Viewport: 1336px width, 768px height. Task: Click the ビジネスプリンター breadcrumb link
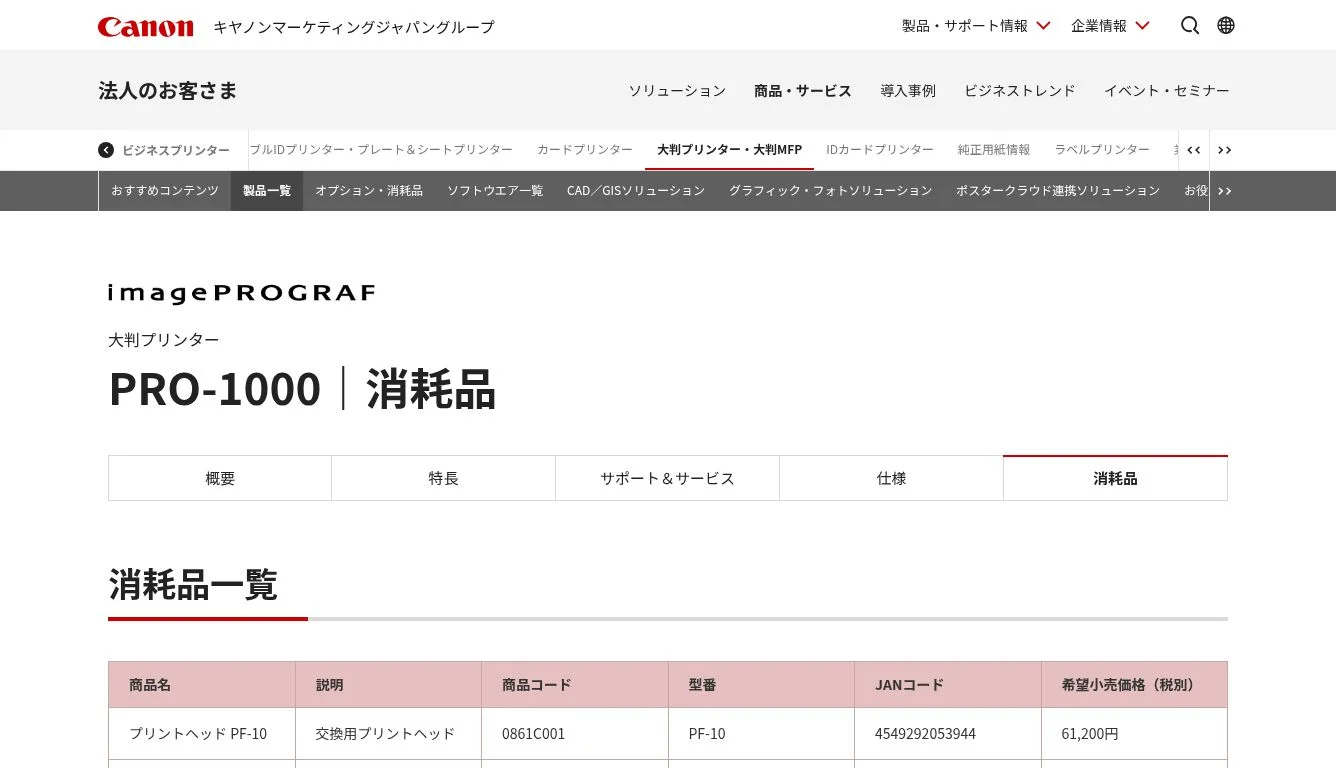(x=176, y=150)
